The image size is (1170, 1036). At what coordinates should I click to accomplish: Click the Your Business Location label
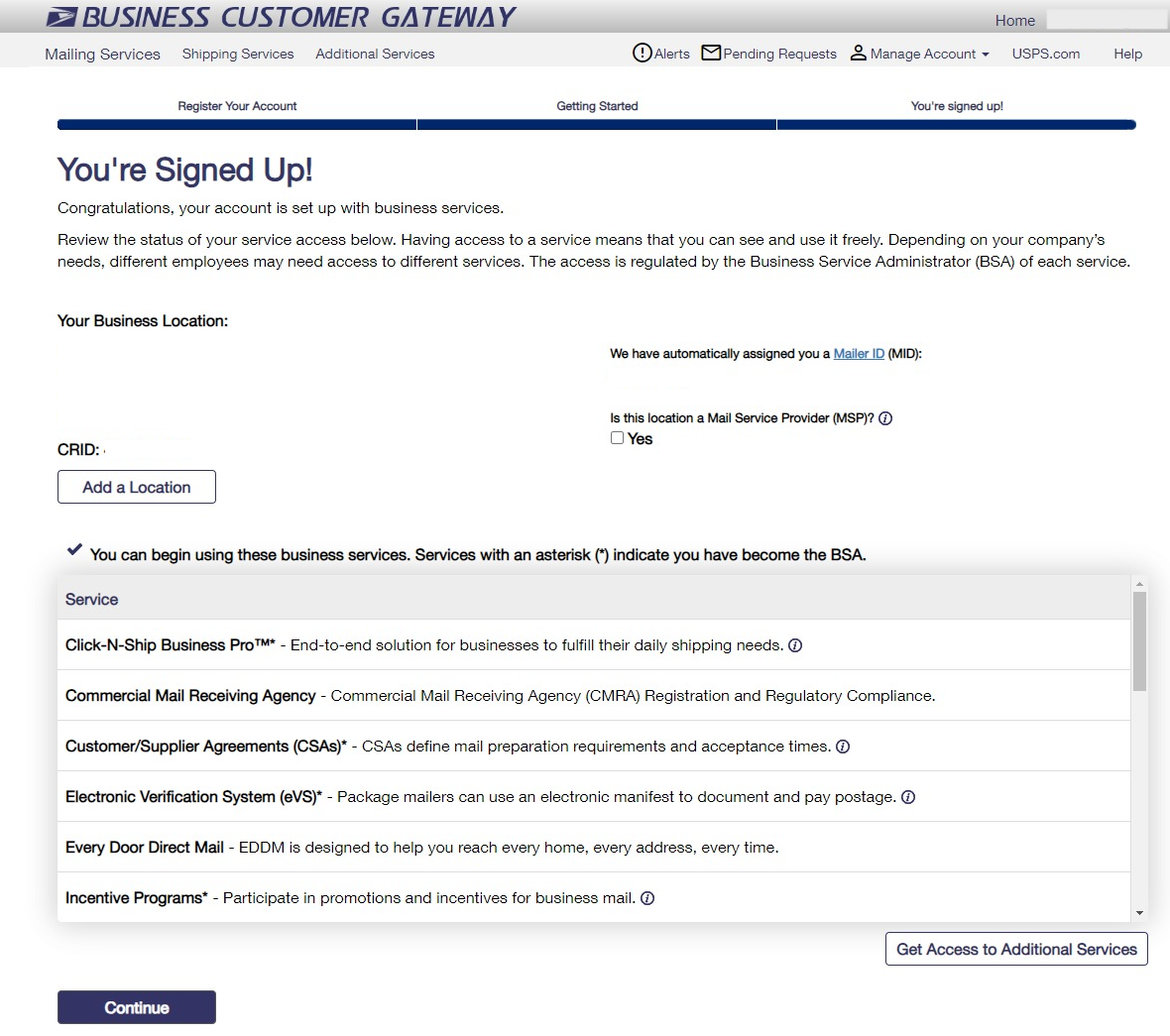(x=143, y=321)
